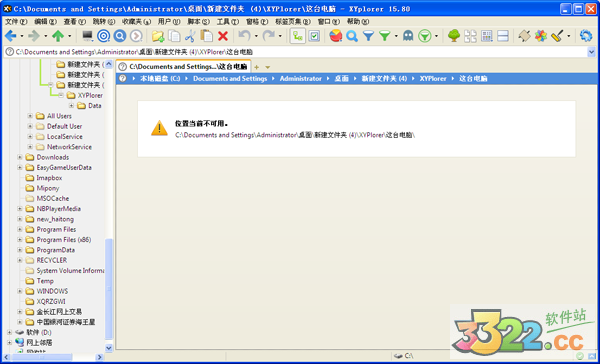
Task: Click the branching boxes toolbar icon
Action: 470,36
